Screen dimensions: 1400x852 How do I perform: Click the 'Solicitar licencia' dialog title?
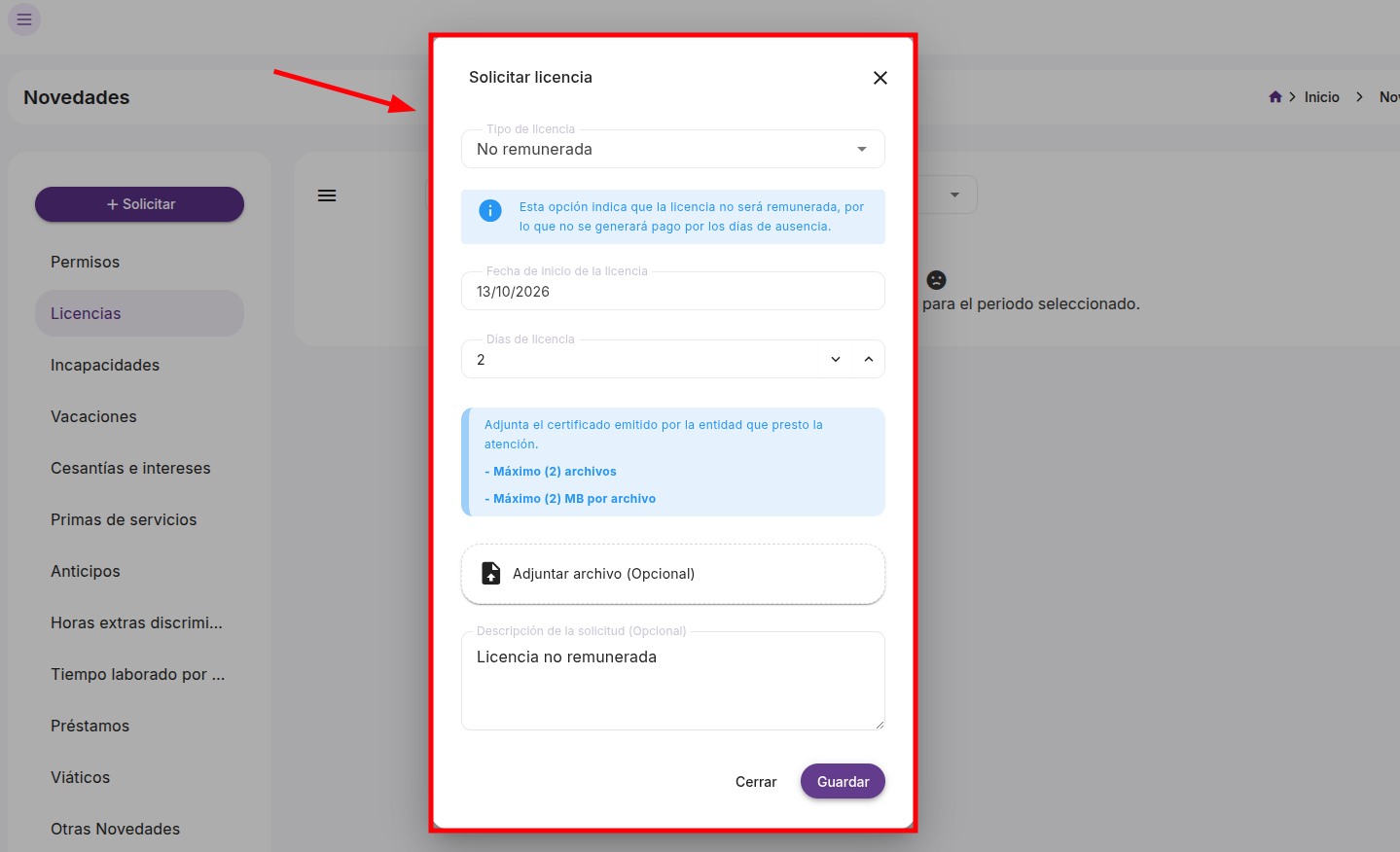[530, 77]
